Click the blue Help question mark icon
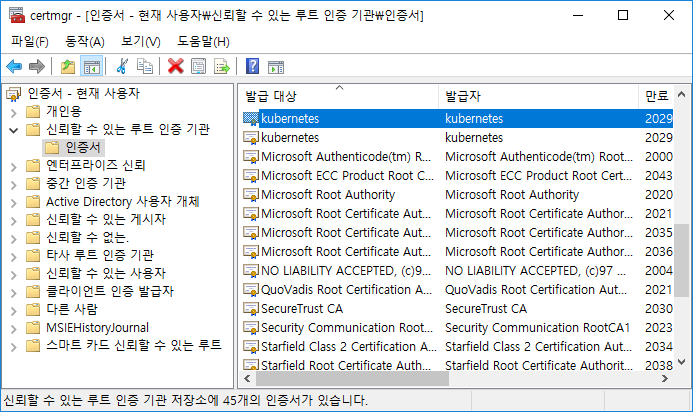This screenshot has width=693, height=412. point(252,67)
